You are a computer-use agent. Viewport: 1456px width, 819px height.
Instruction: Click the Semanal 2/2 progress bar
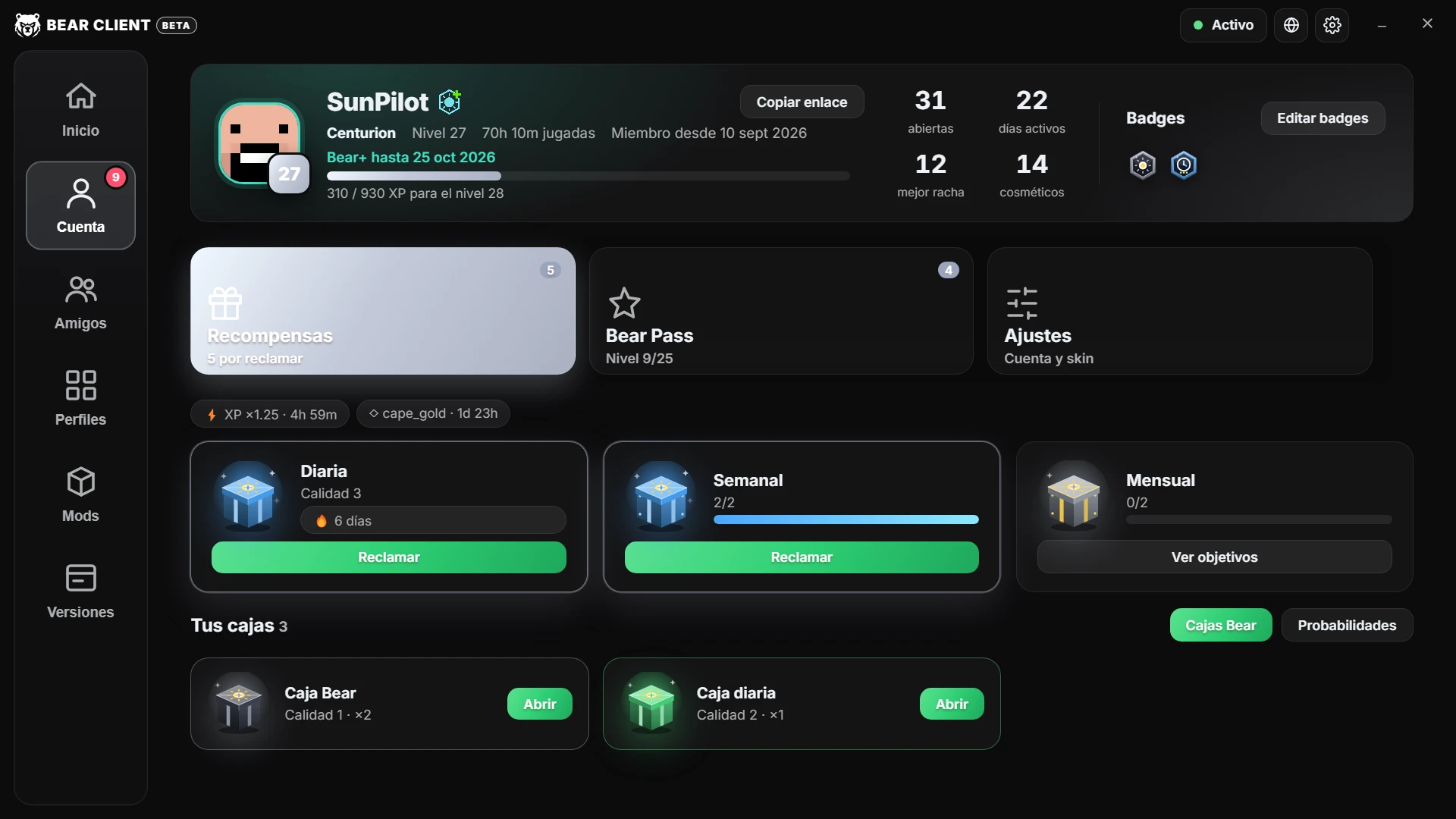coord(846,519)
